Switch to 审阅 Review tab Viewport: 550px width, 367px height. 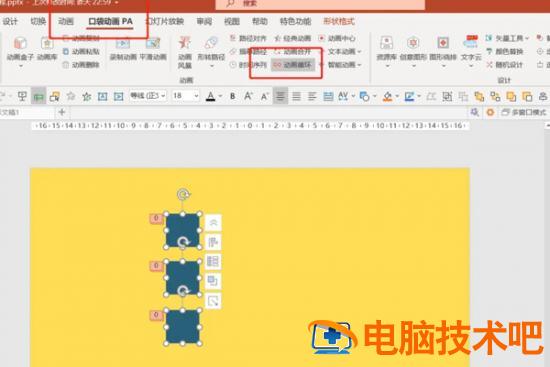click(x=204, y=21)
